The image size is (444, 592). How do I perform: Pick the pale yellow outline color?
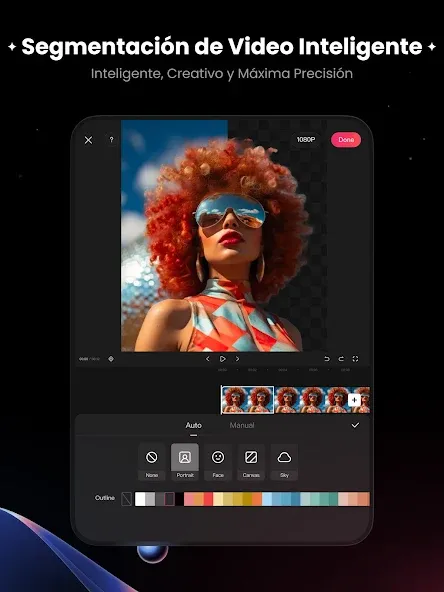tap(218, 499)
